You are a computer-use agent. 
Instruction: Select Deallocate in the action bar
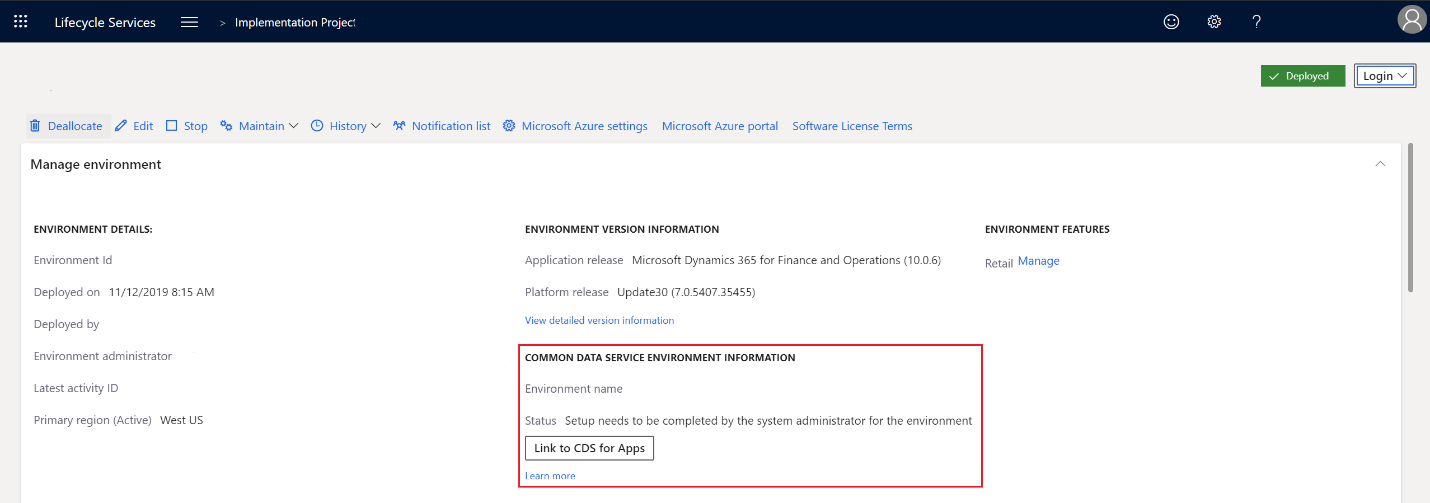(66, 126)
